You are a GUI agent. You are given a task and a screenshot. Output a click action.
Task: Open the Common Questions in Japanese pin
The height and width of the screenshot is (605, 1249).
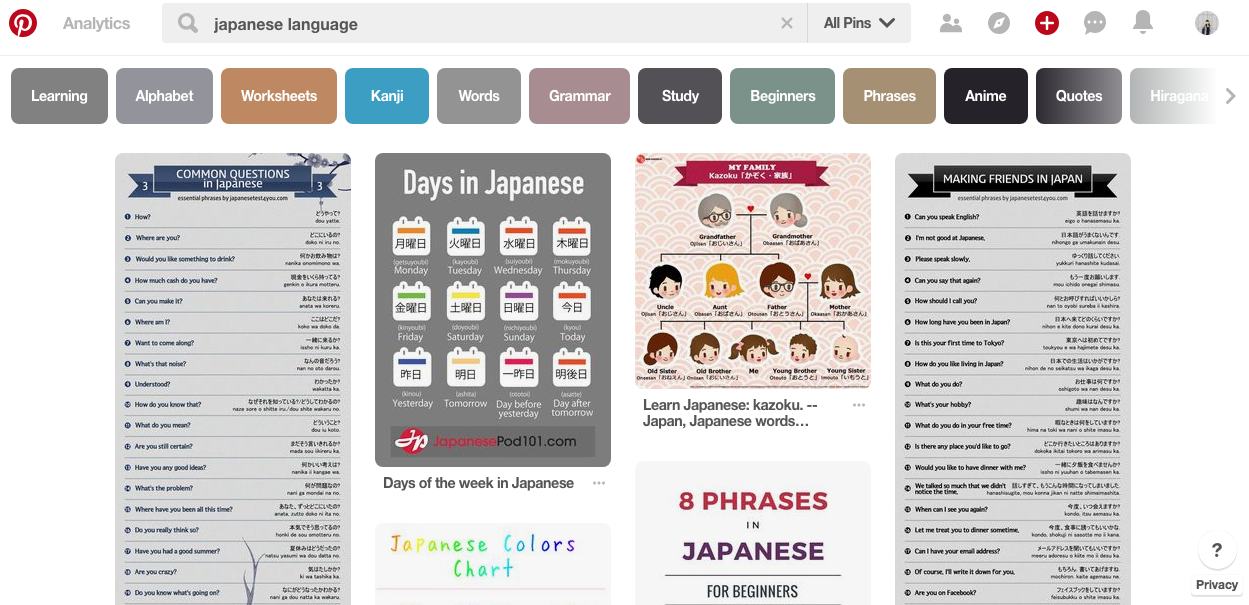[x=233, y=379]
